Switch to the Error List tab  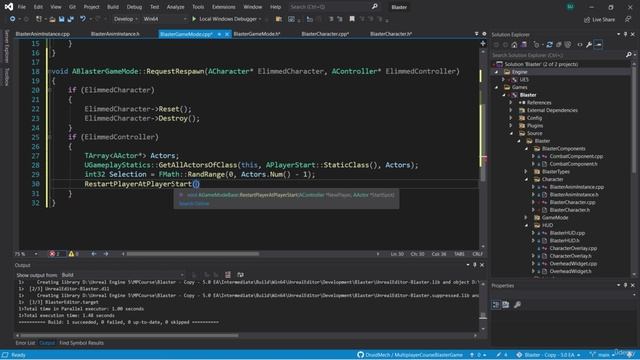click(25, 343)
